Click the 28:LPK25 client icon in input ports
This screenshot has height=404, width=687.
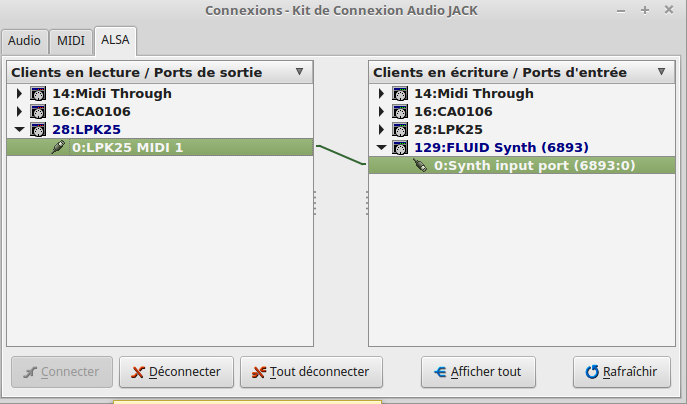tap(400, 129)
